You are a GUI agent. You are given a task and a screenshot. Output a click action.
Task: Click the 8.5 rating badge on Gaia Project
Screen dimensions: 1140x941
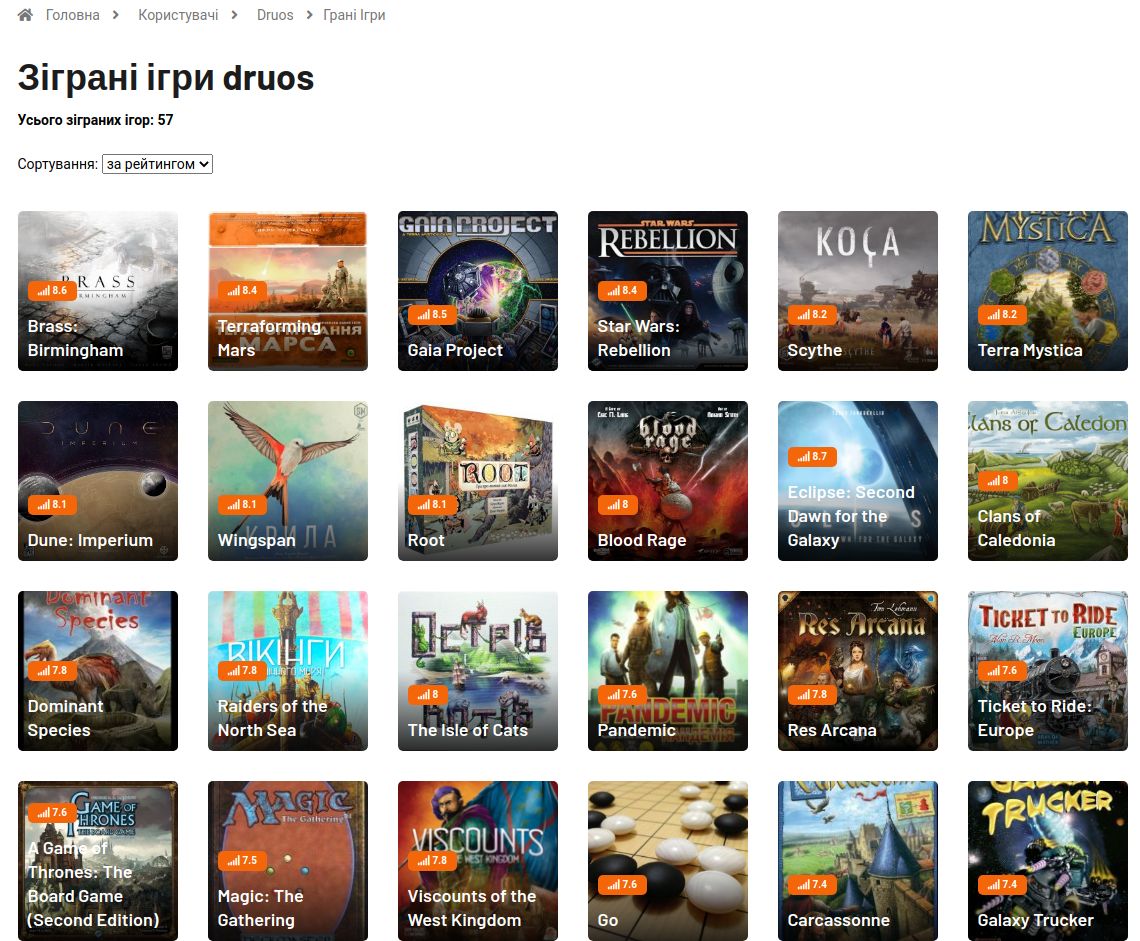[431, 314]
